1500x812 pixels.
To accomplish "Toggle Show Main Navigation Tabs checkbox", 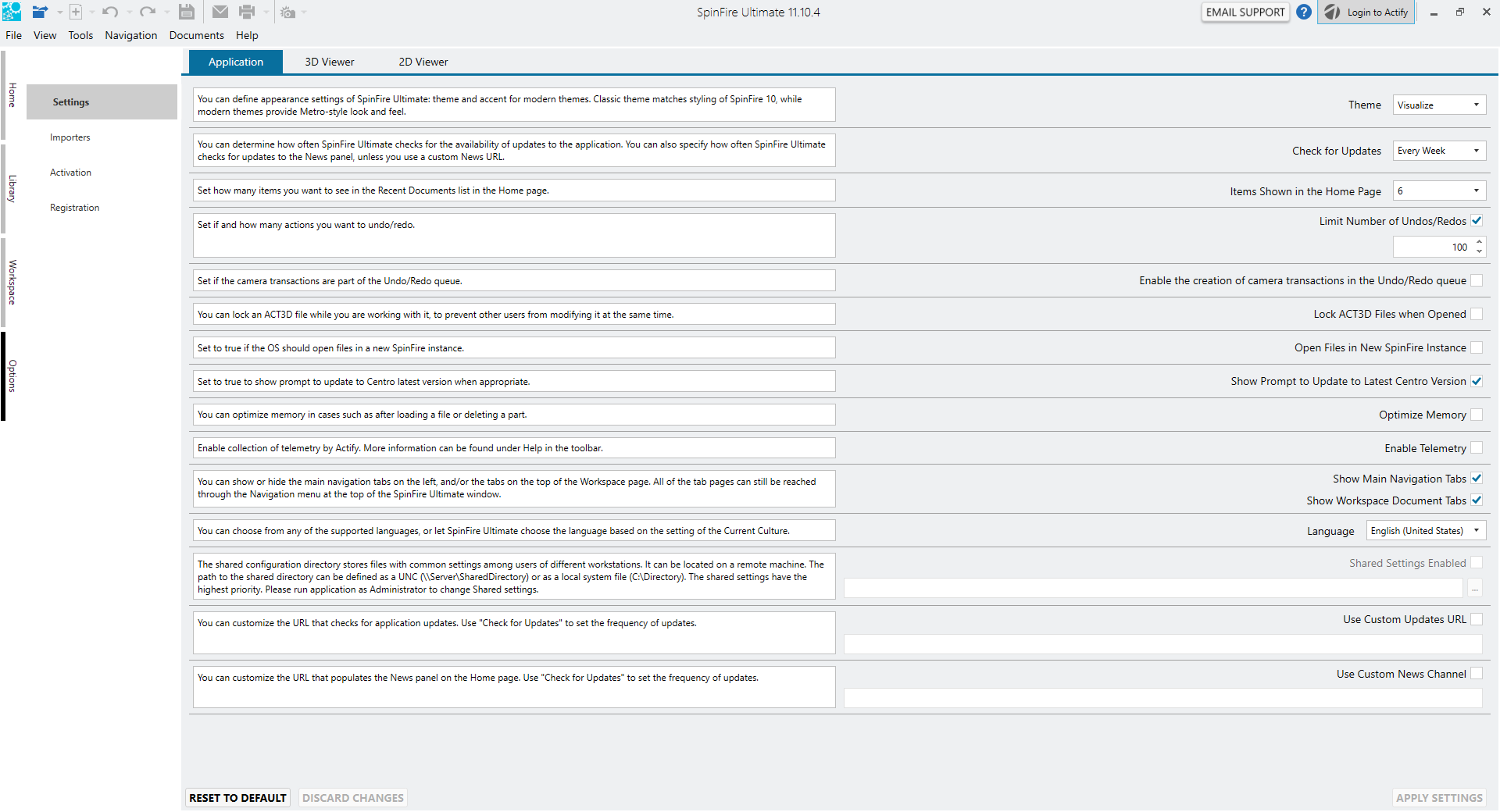I will click(1477, 479).
